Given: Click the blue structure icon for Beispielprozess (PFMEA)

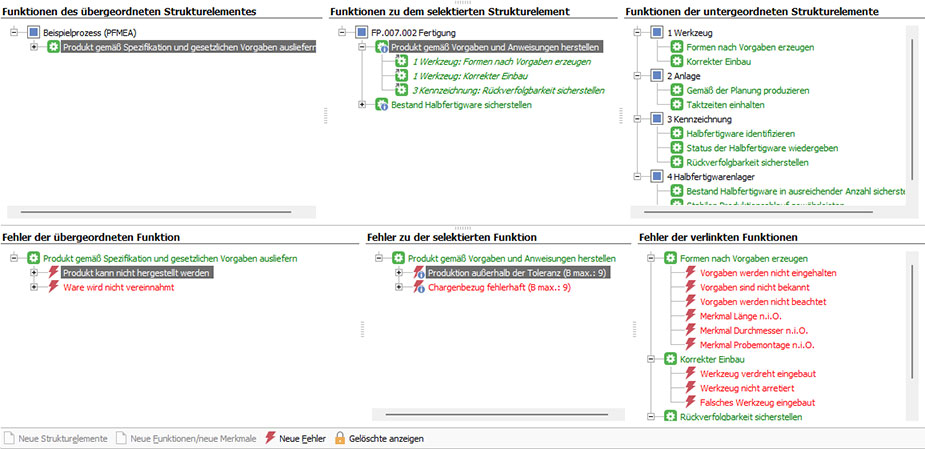Looking at the screenshot, I should 33,33.
